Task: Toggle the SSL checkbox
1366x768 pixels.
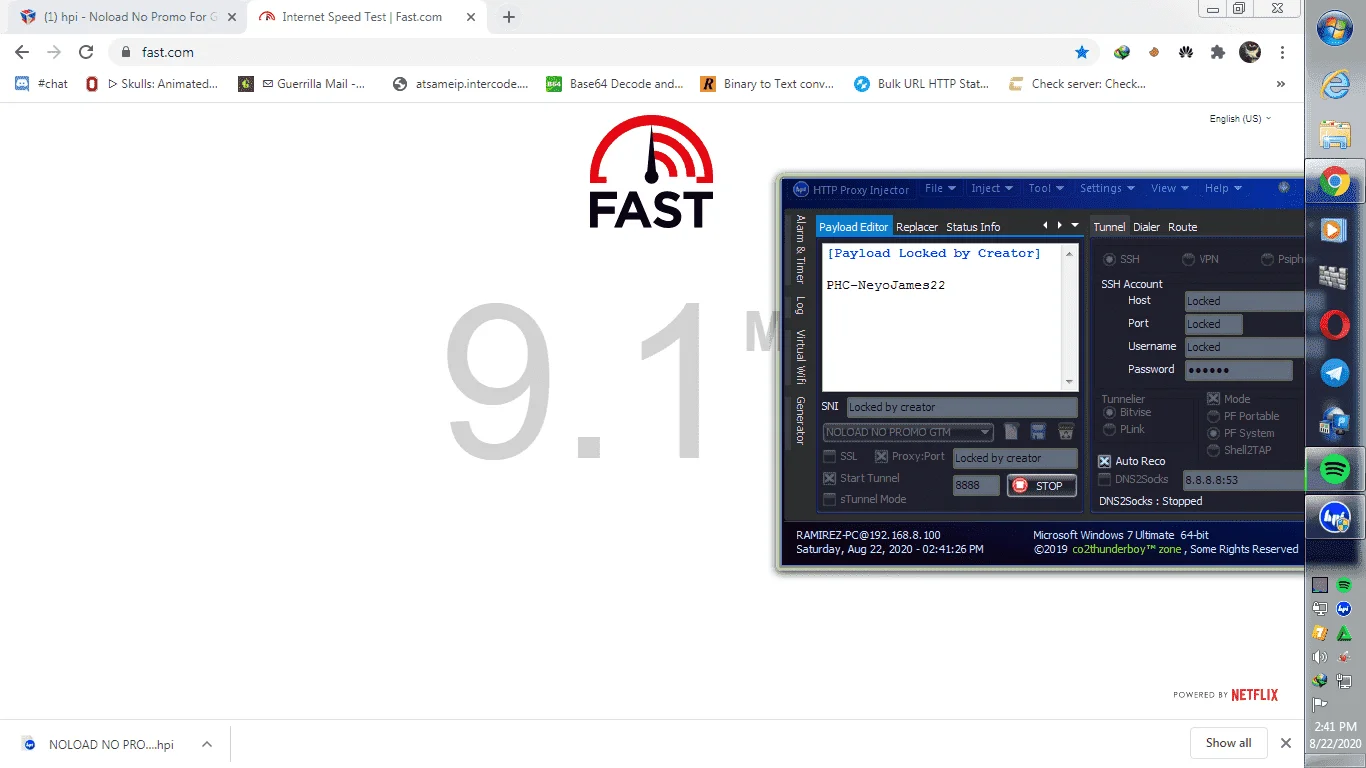Action: [829, 457]
